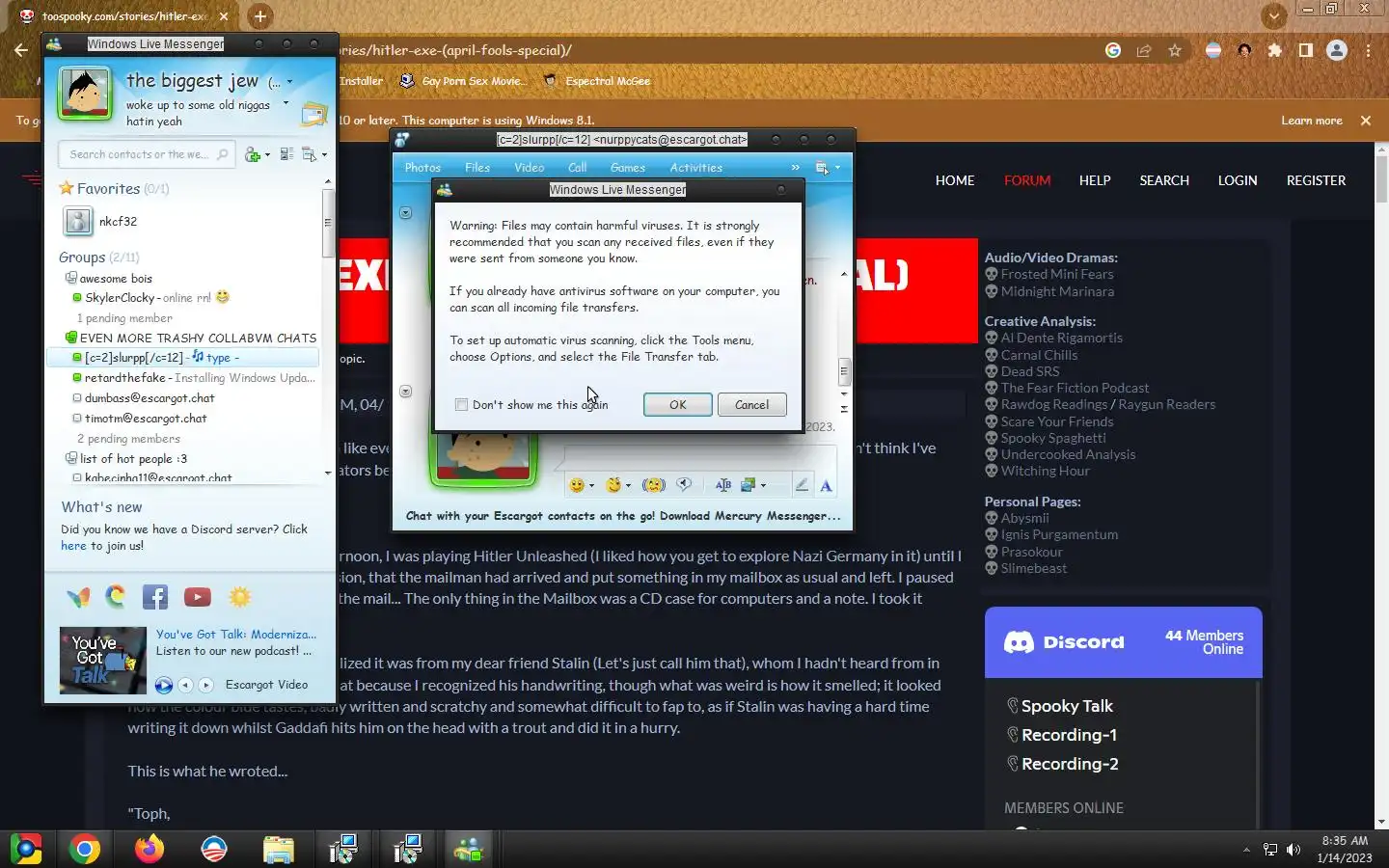Open the email inbox envelope icon in Messenger
Viewport: 1389px width, 868px height.
313,115
